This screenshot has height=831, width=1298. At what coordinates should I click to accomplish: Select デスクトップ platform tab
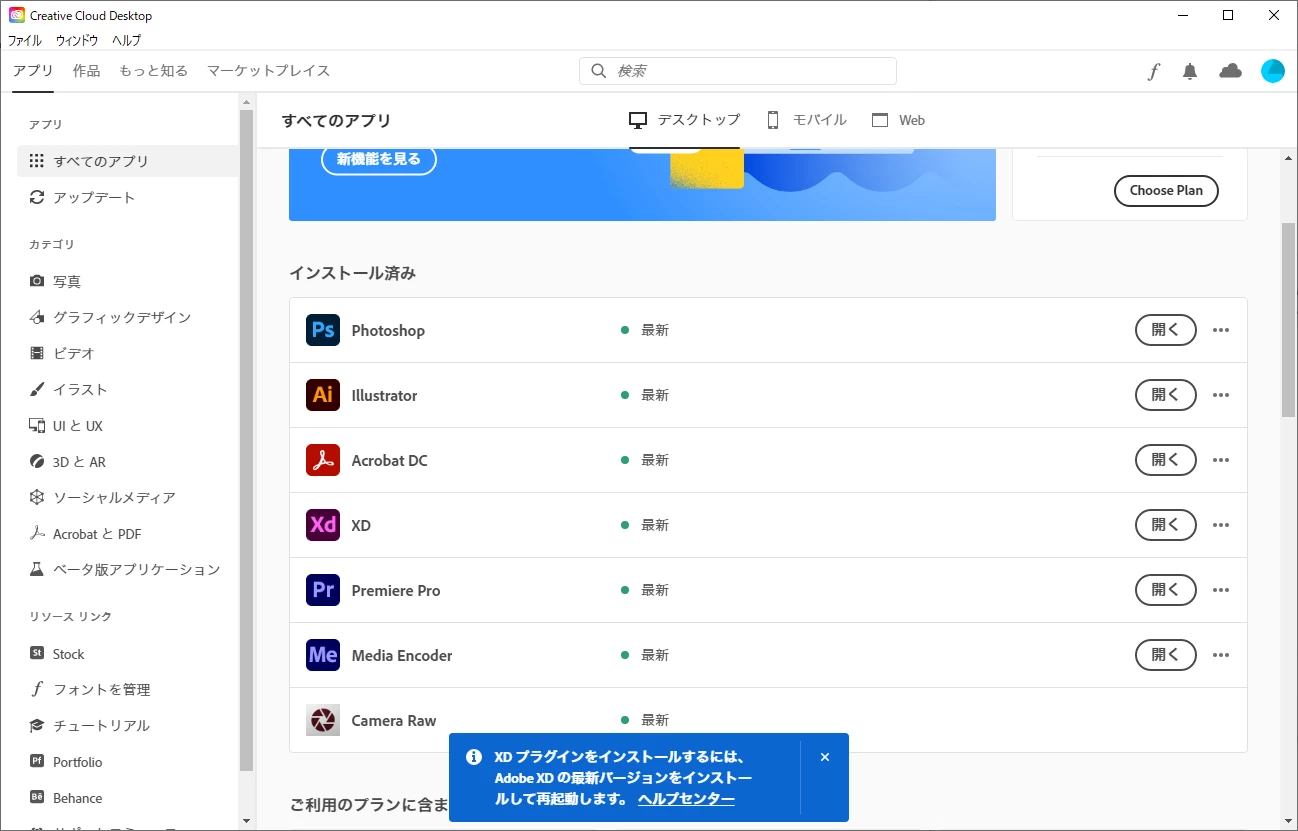click(685, 120)
